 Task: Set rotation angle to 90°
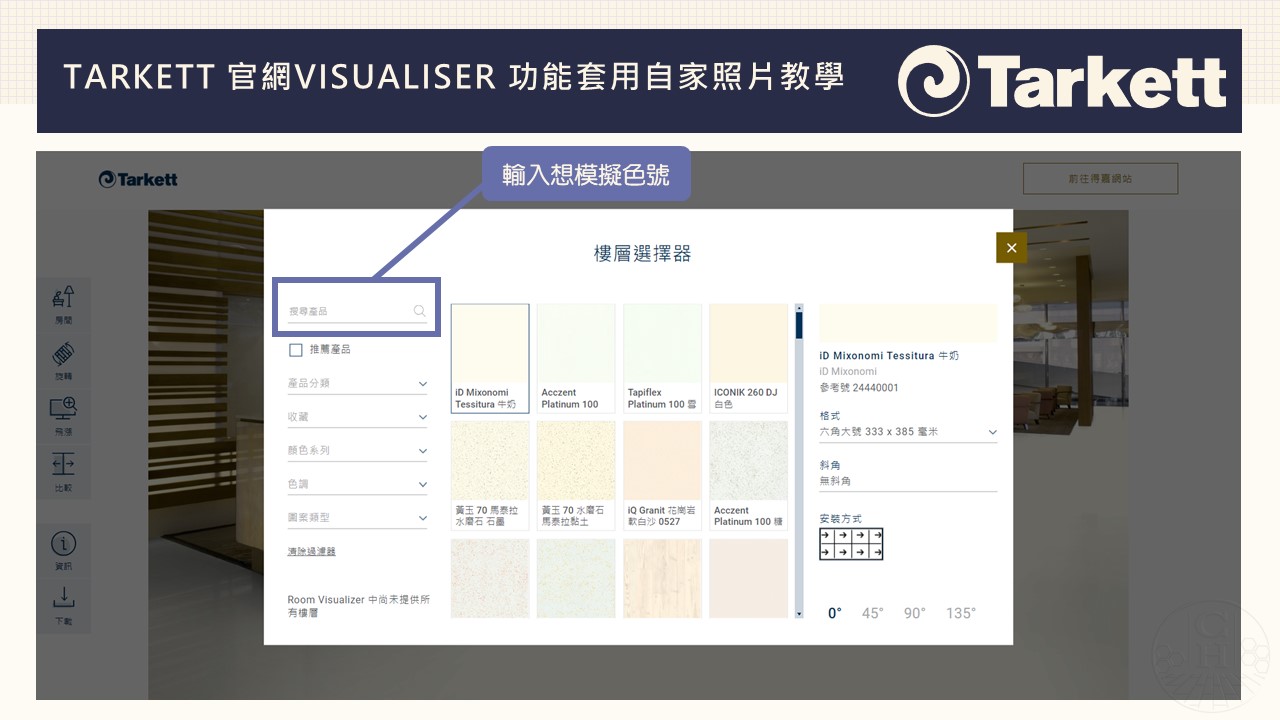point(915,613)
